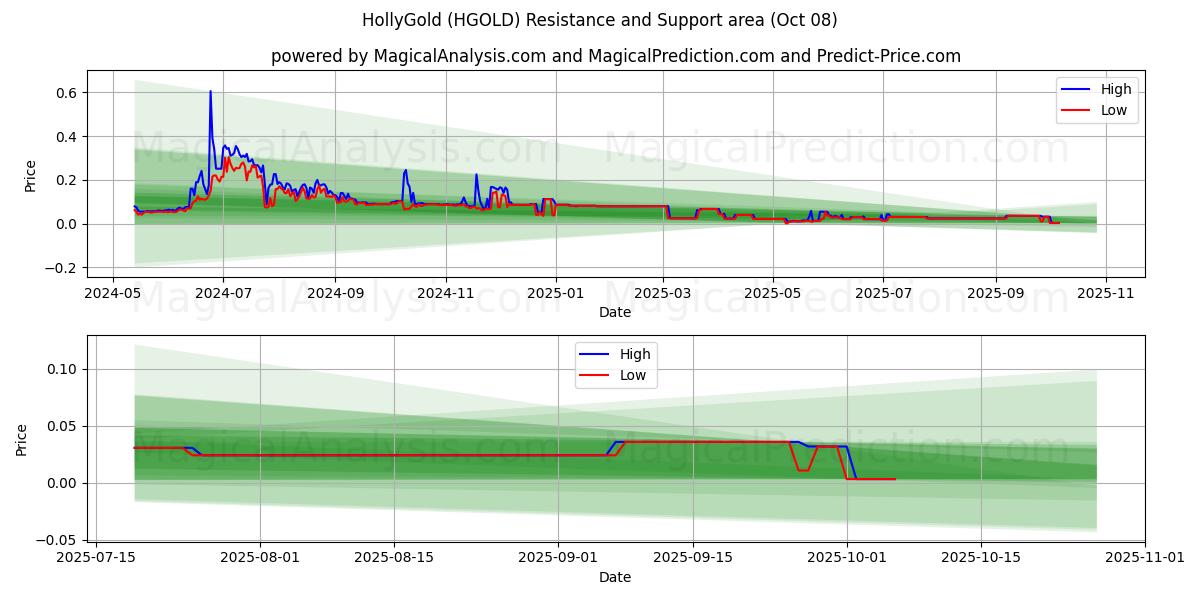
Task: Click the '2025-07' x-axis label of top chart
Action: 882,295
